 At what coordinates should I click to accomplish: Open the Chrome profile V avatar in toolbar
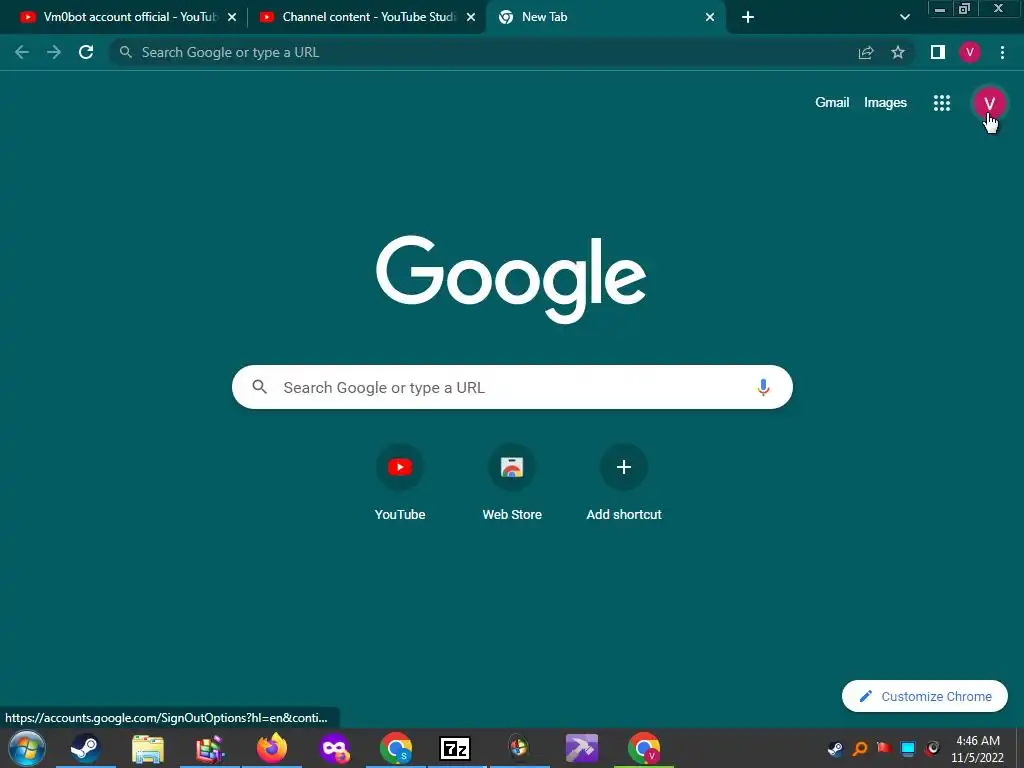970,52
